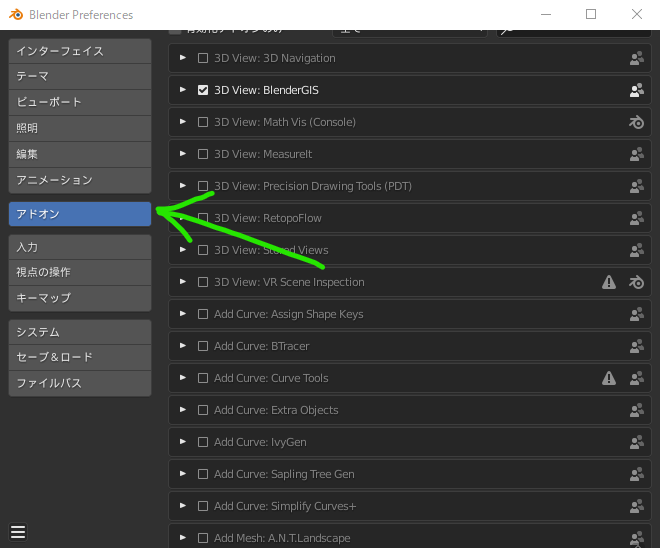Click community icon on MeasureIt row
The height and width of the screenshot is (548, 660).
[636, 154]
